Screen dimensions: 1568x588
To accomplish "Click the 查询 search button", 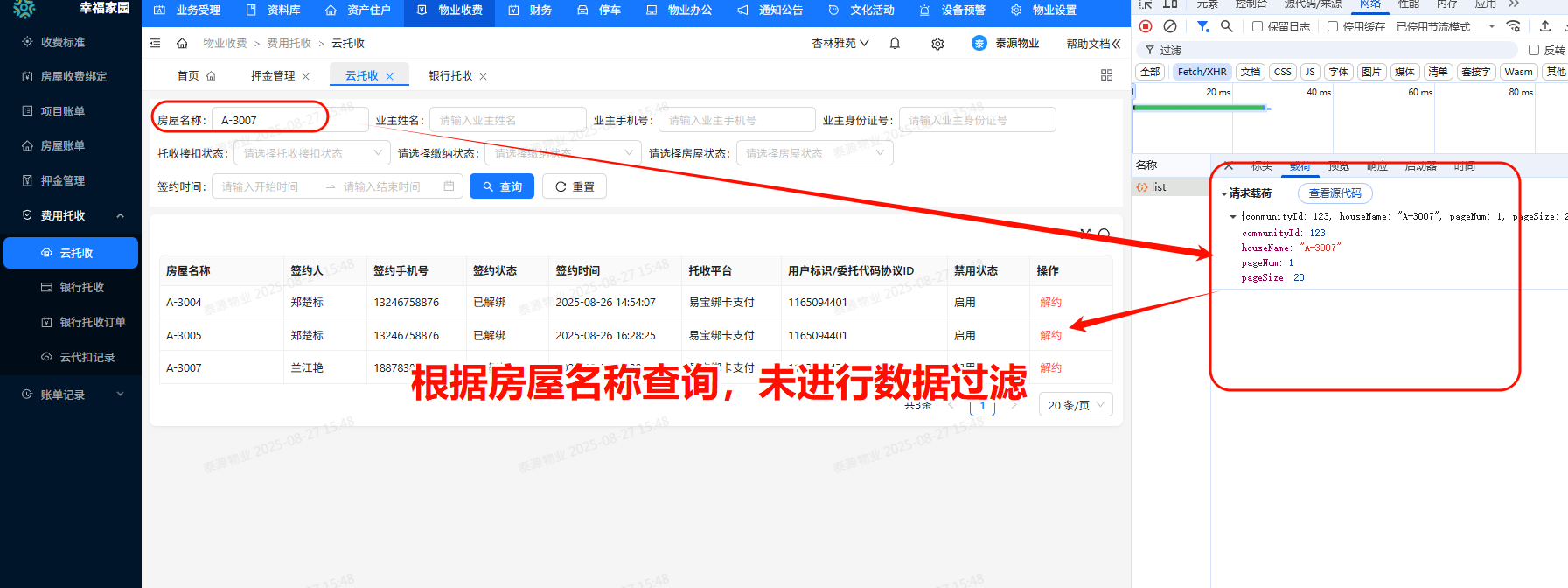I will [x=502, y=186].
